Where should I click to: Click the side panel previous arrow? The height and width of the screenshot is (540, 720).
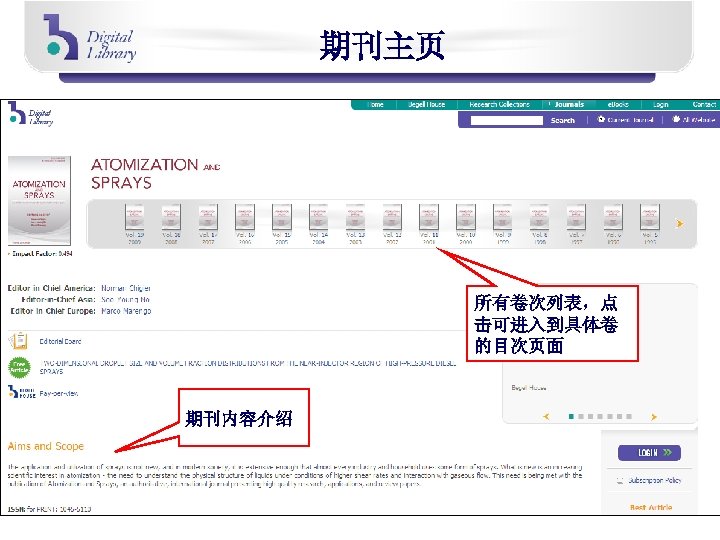coord(546,416)
